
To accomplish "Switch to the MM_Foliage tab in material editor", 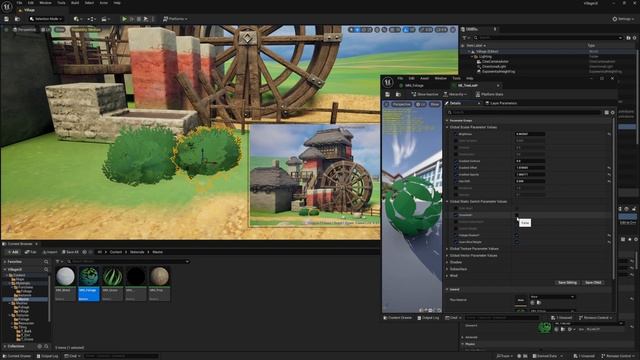I will click(414, 85).
